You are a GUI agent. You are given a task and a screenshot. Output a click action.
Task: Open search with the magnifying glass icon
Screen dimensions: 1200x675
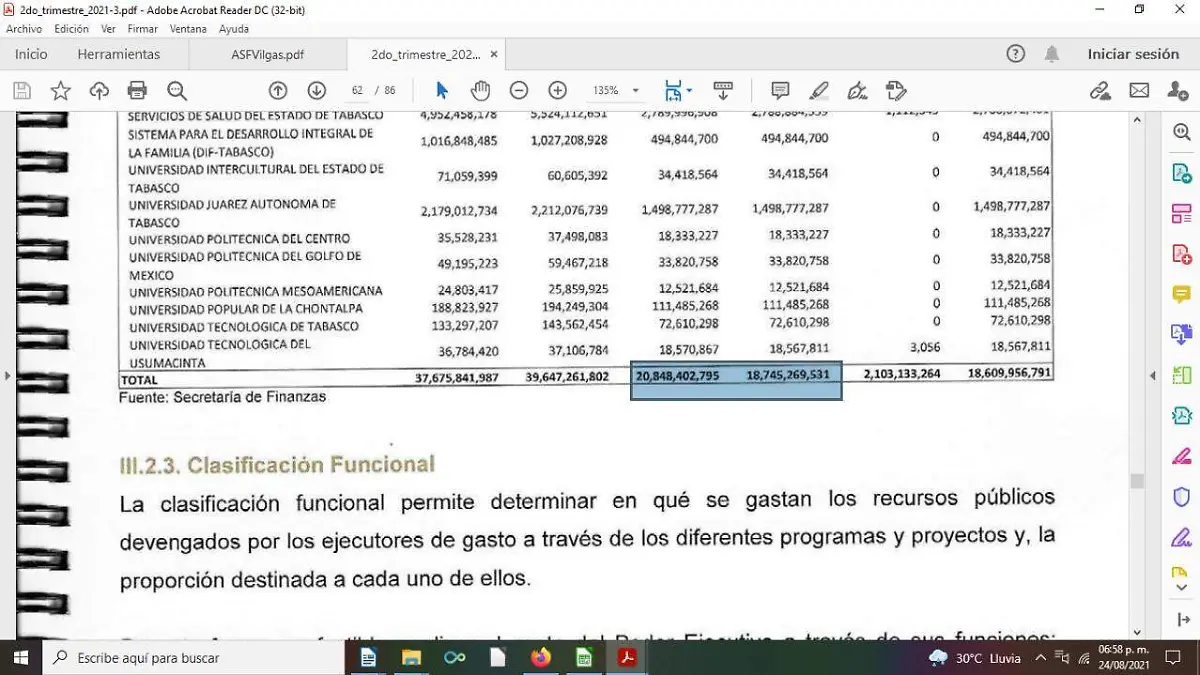point(177,90)
